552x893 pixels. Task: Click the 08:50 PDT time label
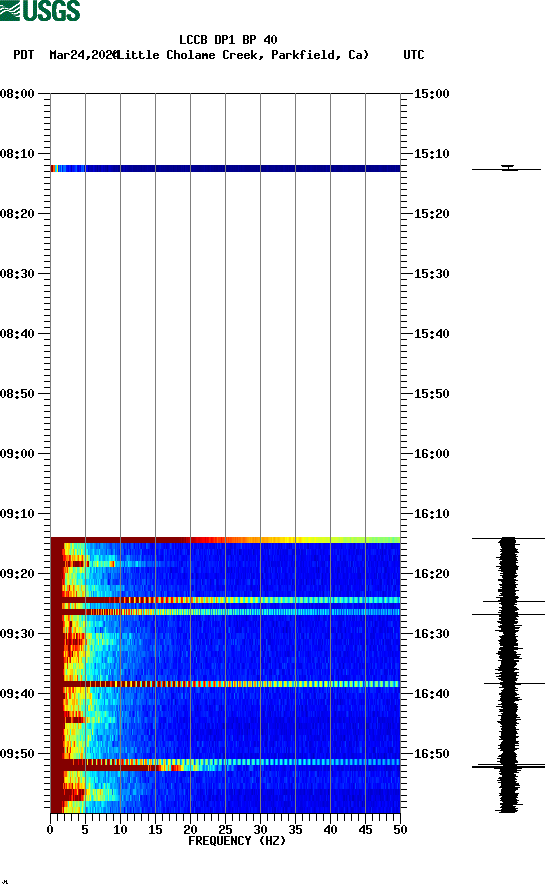[x=17, y=394]
